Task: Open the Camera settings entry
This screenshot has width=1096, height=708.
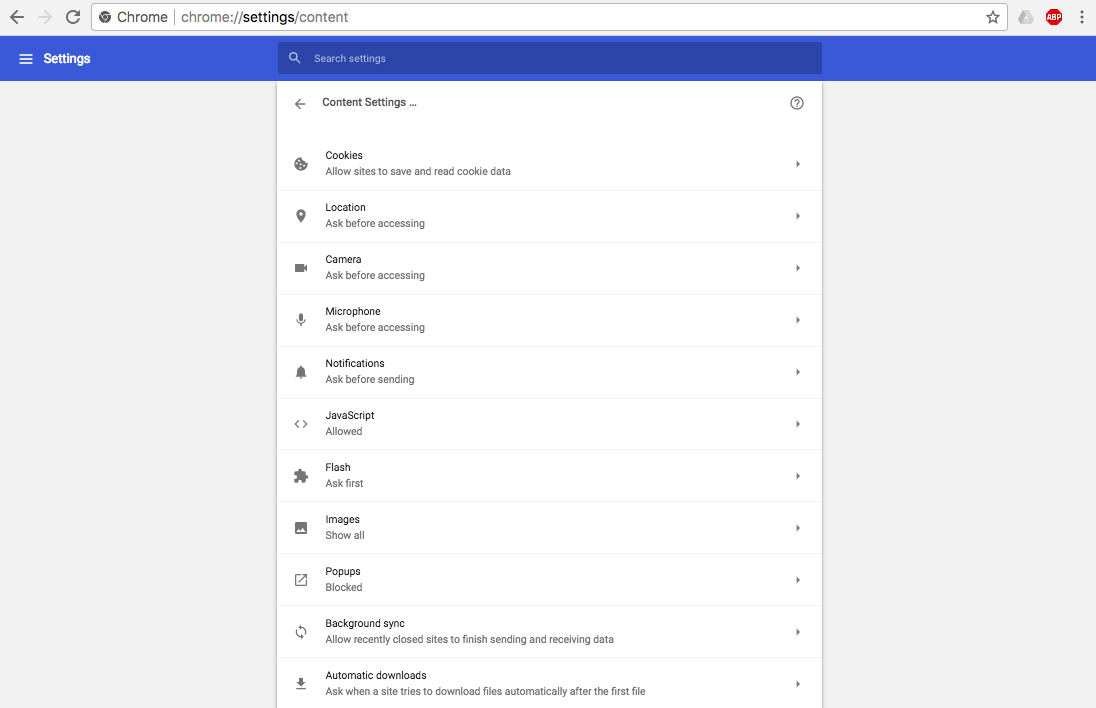Action: (x=549, y=268)
